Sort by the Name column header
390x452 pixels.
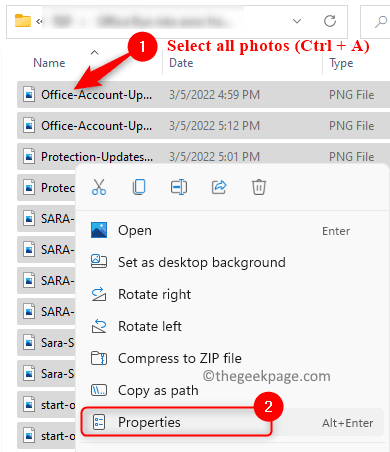click(49, 63)
